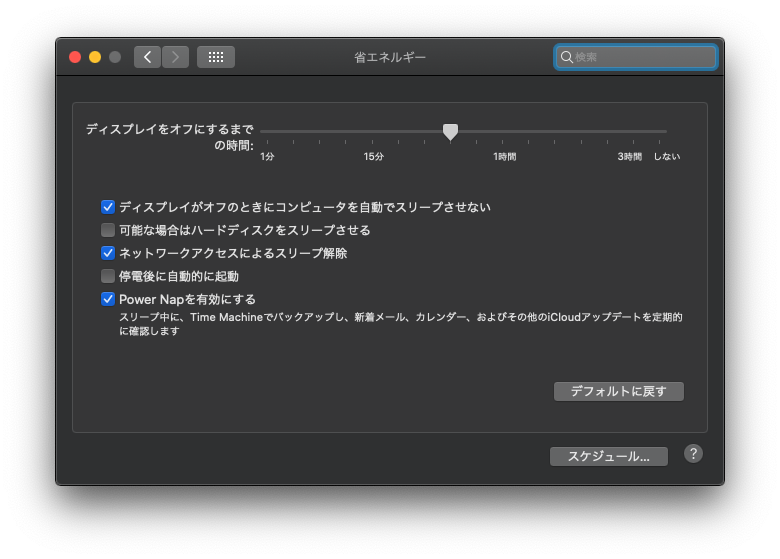Go forward with the right chevron button
Image resolution: width=780 pixels, height=559 pixels.
175,57
